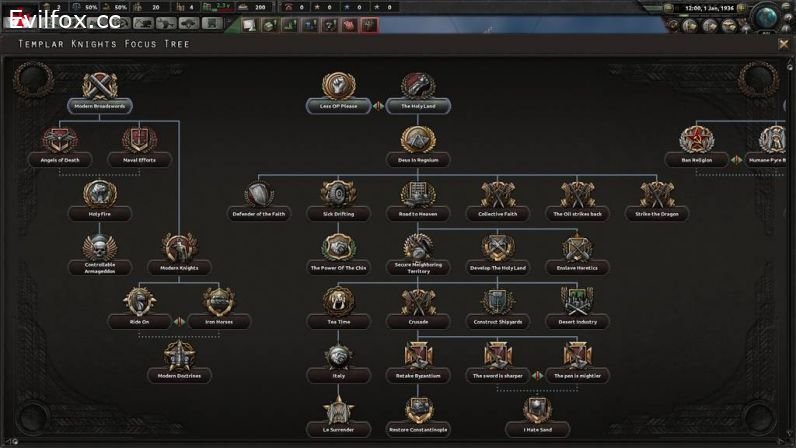Click the Sick Drifting focus label
This screenshot has width=796, height=448.
[x=339, y=214]
